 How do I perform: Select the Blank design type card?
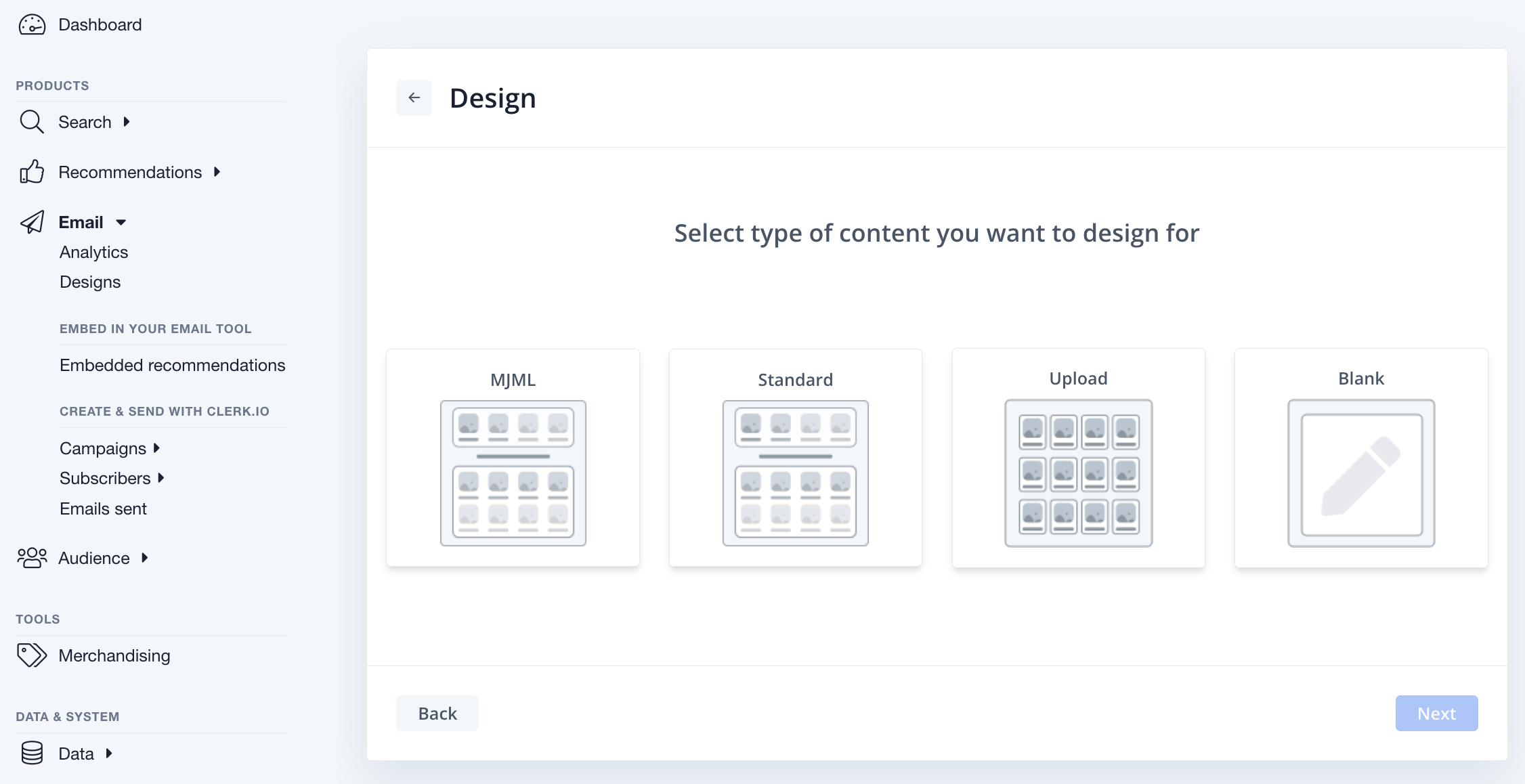coord(1361,457)
